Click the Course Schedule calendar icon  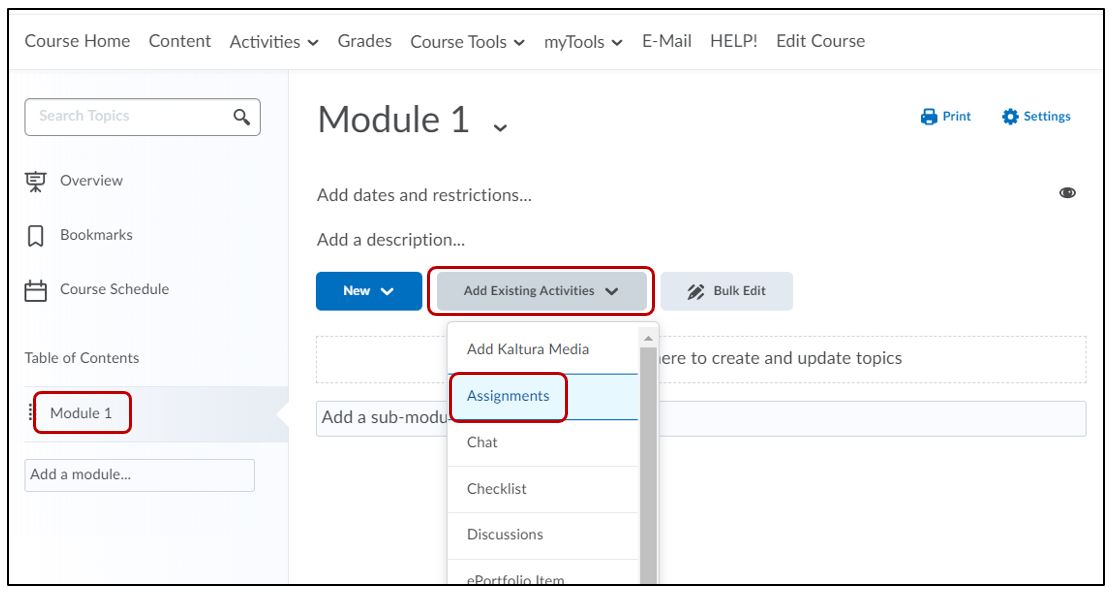tap(36, 290)
